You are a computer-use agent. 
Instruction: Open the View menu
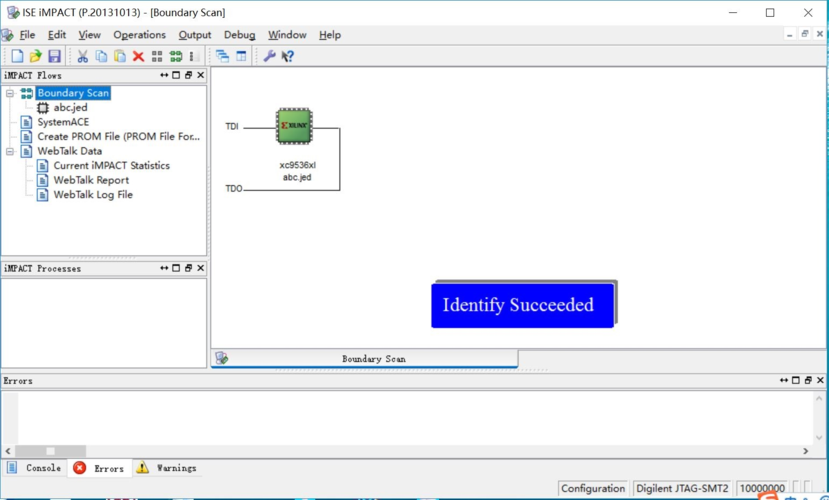[89, 35]
